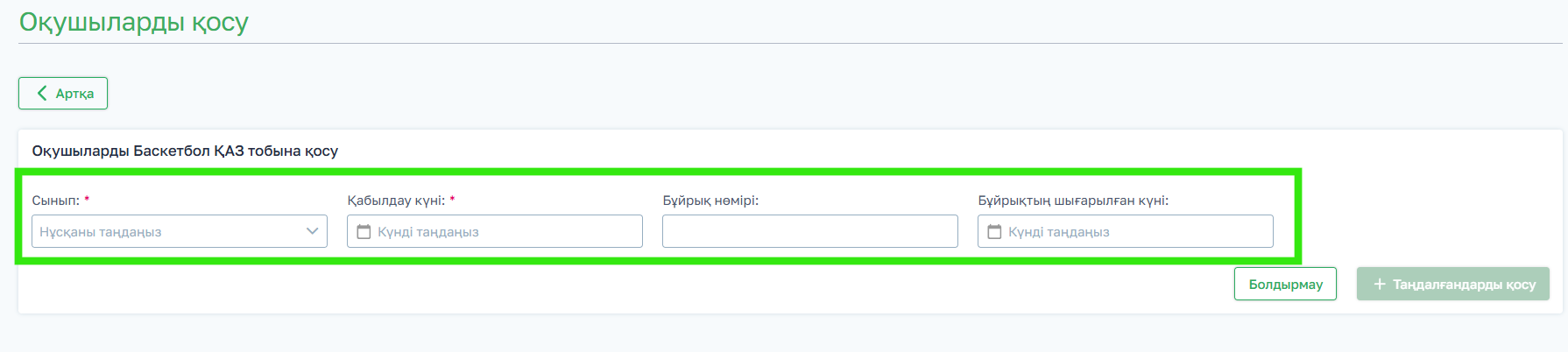Click the red asterisk next to Қабылдау күні

[x=452, y=200]
